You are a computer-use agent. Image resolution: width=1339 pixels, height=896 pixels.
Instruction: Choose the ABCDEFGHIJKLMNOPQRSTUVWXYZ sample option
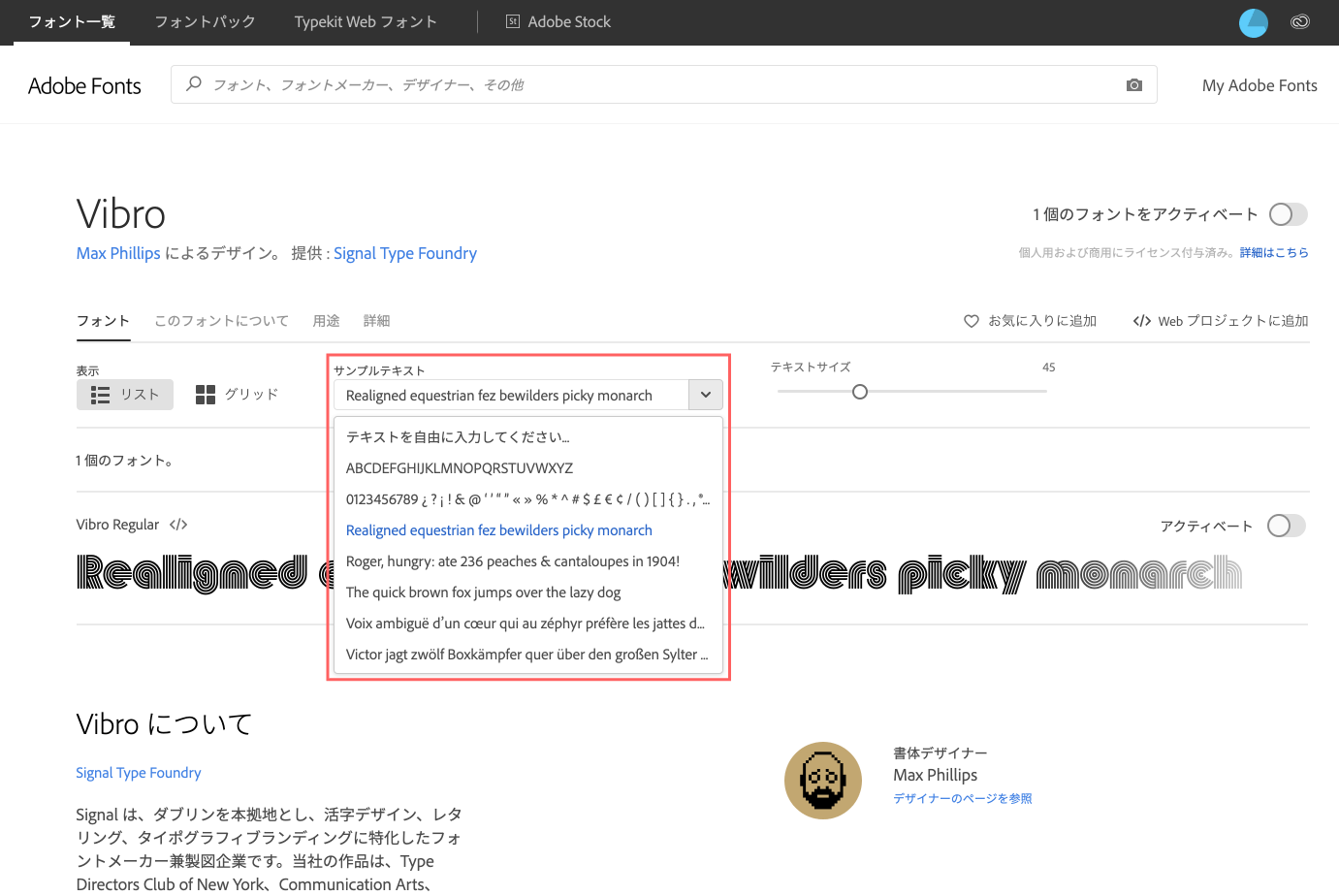[528, 468]
